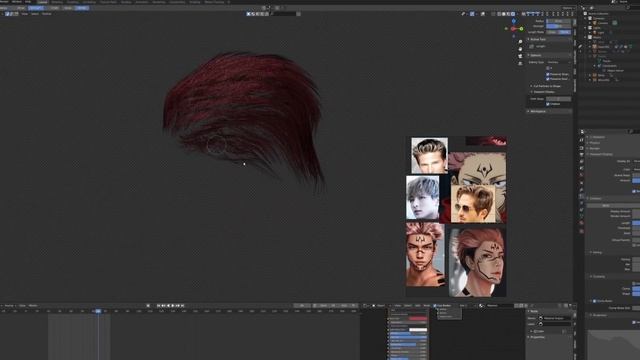Screen dimensions: 640x360
Task: Click the Scene Collection icon in outliner
Action: 585,13
